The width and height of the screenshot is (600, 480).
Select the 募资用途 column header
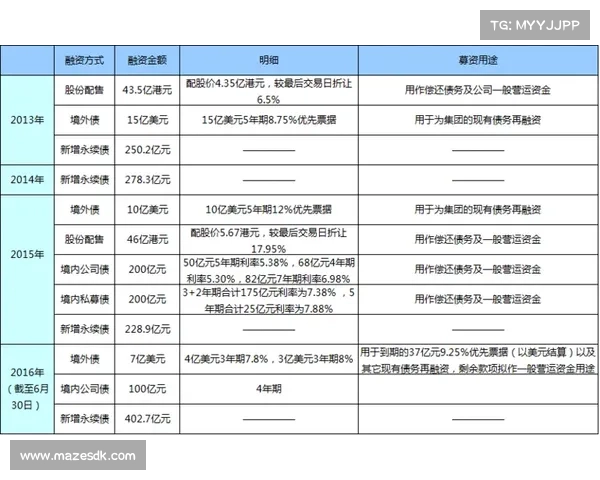pos(478,60)
